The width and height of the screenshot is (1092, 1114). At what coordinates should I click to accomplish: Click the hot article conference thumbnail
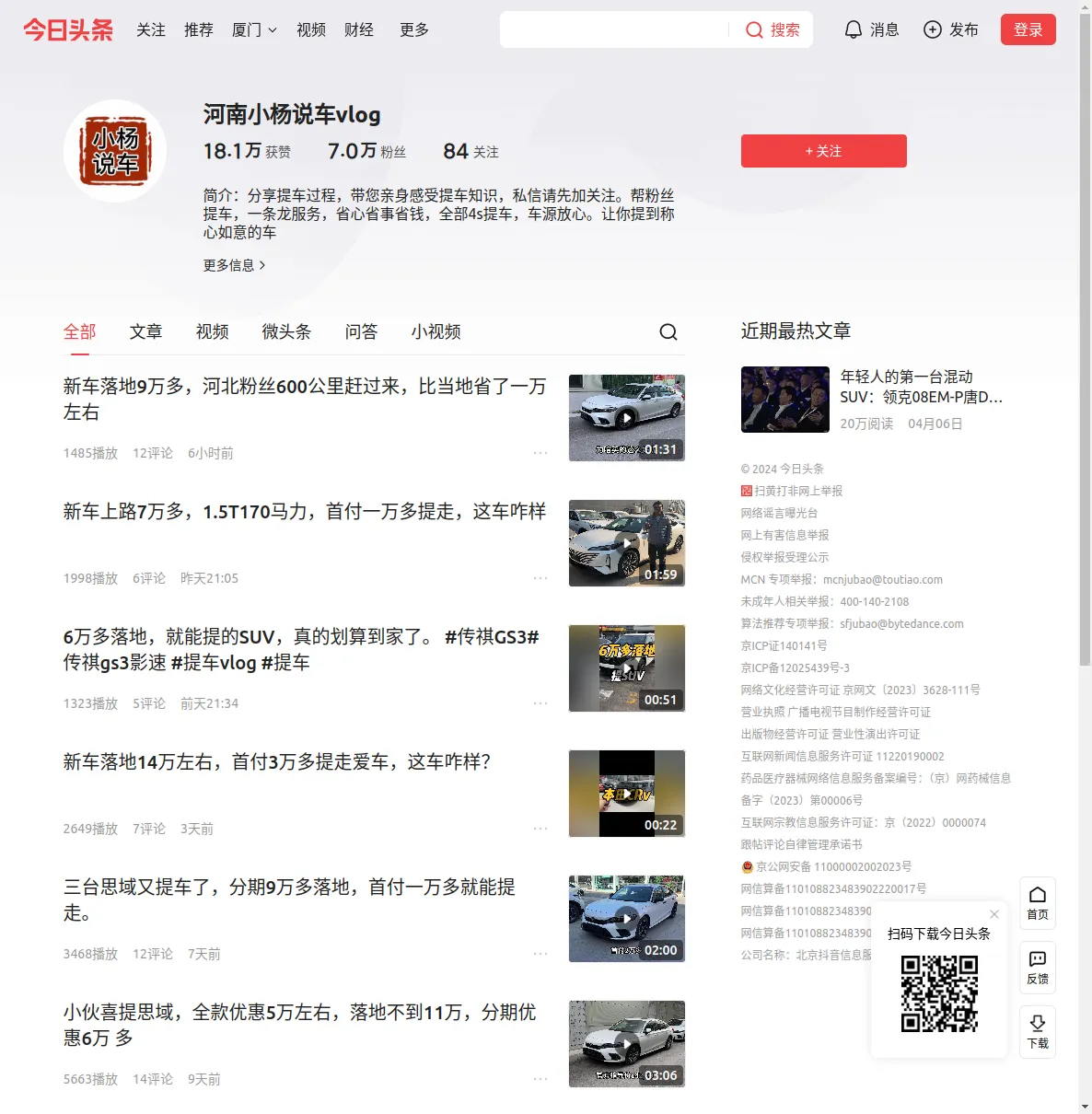click(x=785, y=400)
